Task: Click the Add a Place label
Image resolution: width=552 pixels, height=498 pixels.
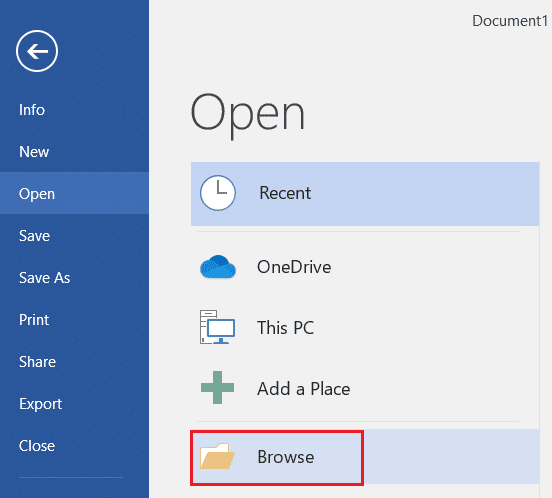Action: coord(303,389)
